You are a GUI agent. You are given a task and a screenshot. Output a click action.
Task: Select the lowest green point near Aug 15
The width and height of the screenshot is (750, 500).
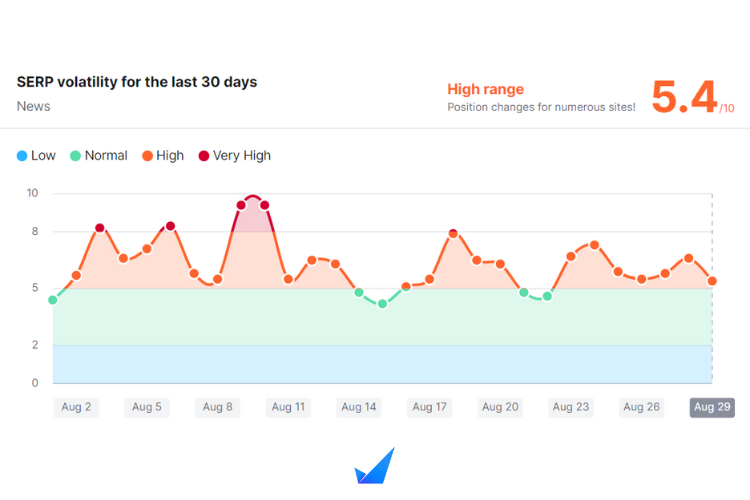pyautogui.click(x=382, y=304)
